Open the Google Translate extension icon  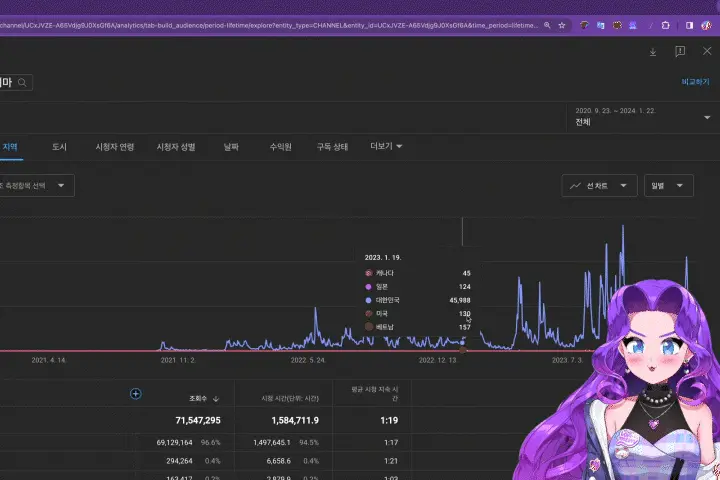click(601, 26)
